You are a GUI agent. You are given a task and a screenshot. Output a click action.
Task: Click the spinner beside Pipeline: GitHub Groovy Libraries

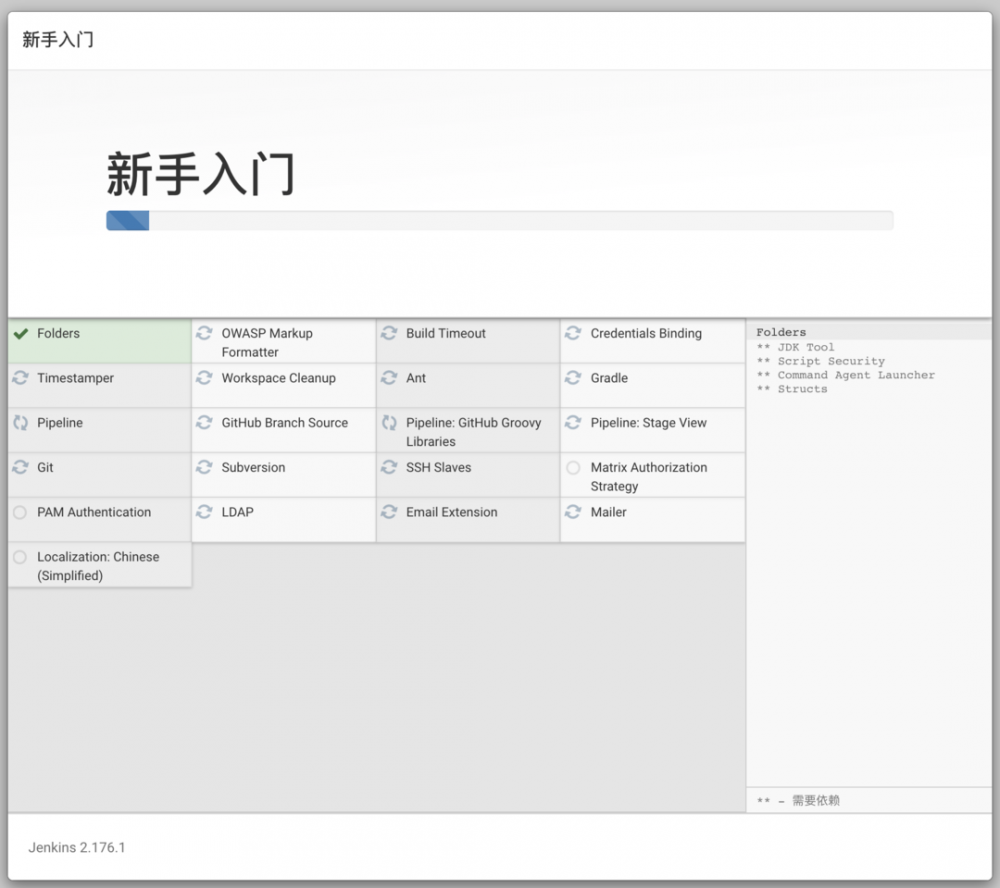point(389,423)
